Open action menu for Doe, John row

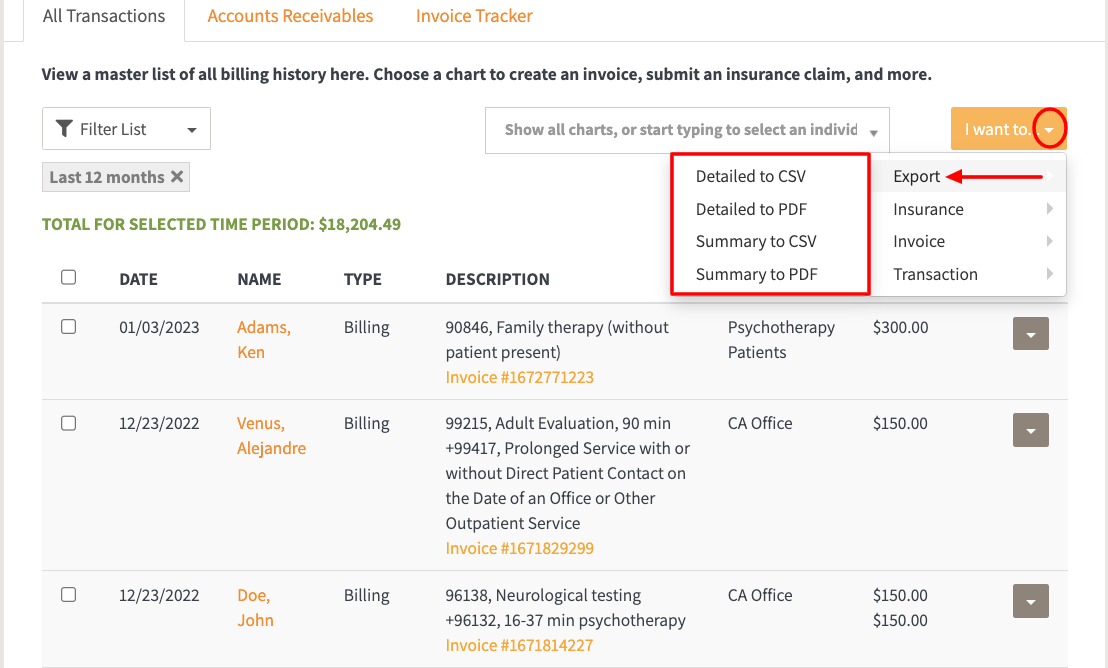(x=1030, y=601)
